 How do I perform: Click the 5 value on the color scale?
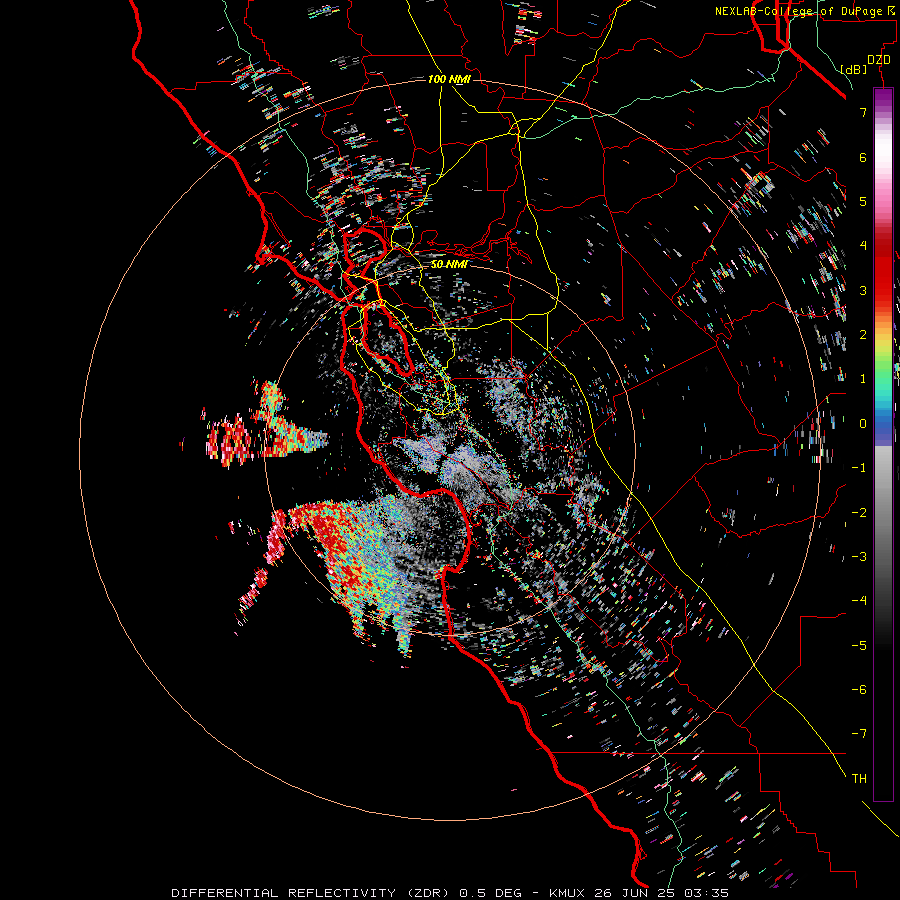[x=863, y=201]
